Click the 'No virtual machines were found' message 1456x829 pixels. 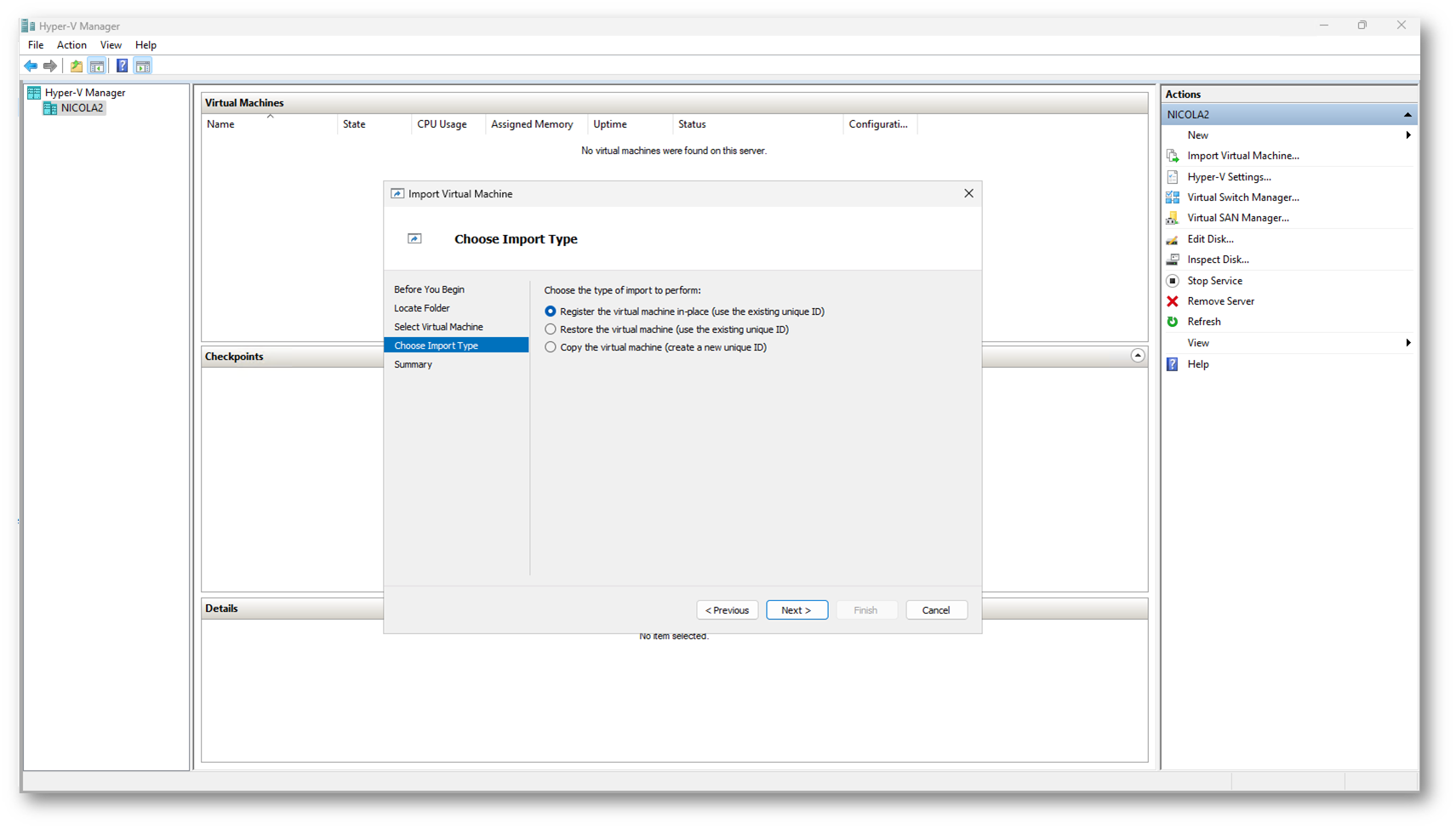(674, 151)
